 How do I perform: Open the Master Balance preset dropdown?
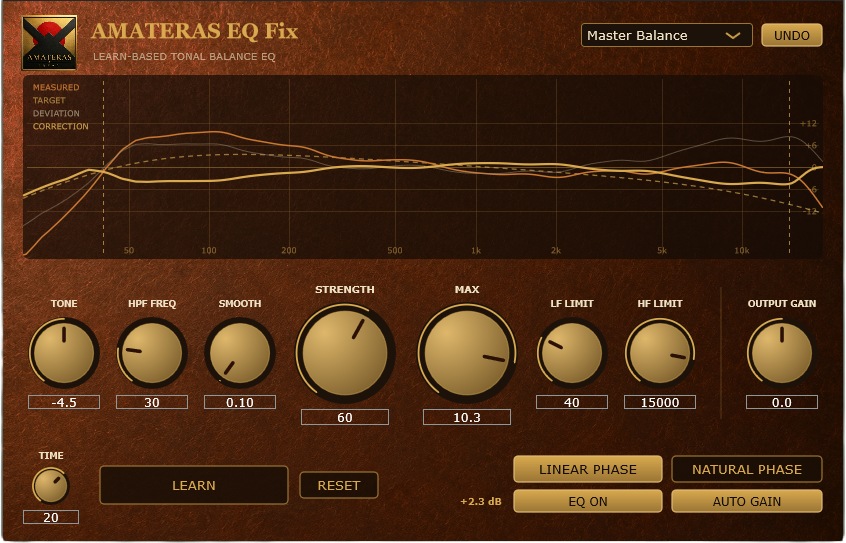pyautogui.click(x=666, y=35)
